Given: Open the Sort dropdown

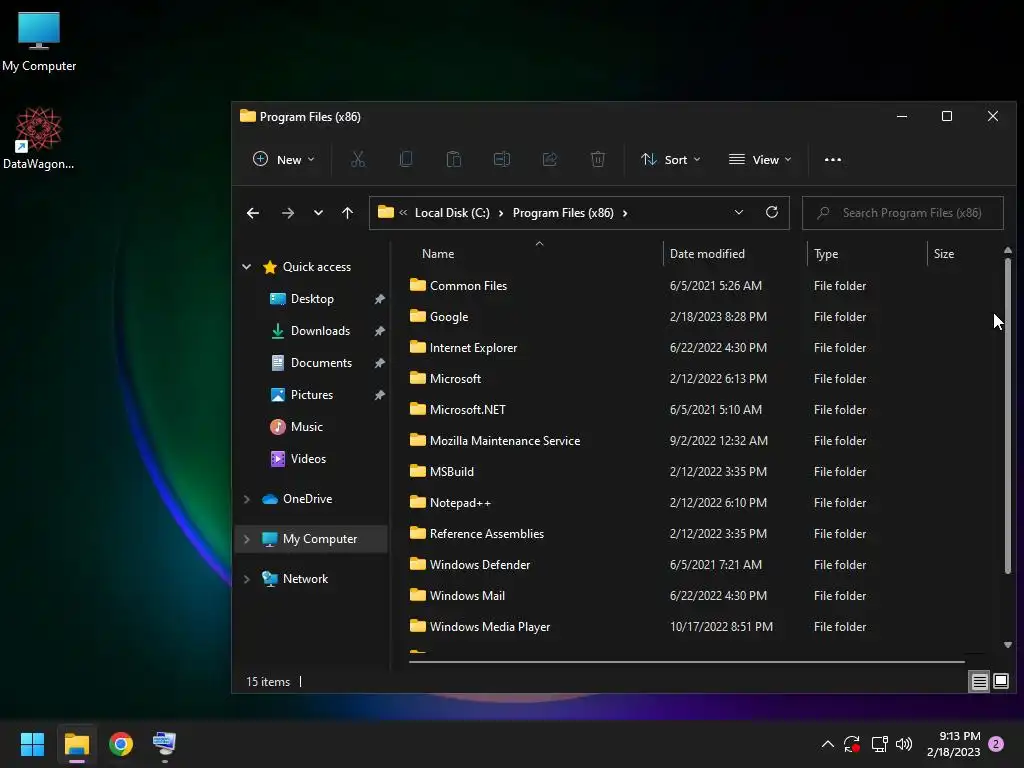Looking at the screenshot, I should point(671,159).
